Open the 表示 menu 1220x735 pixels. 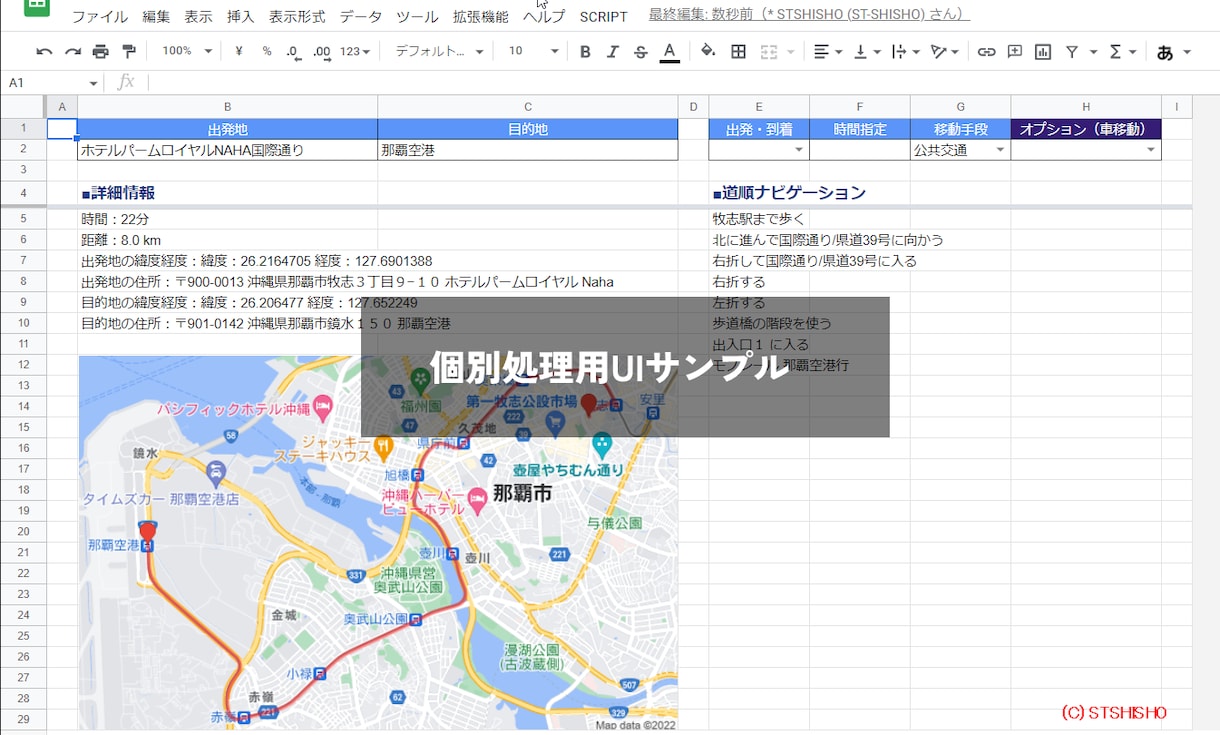[198, 16]
